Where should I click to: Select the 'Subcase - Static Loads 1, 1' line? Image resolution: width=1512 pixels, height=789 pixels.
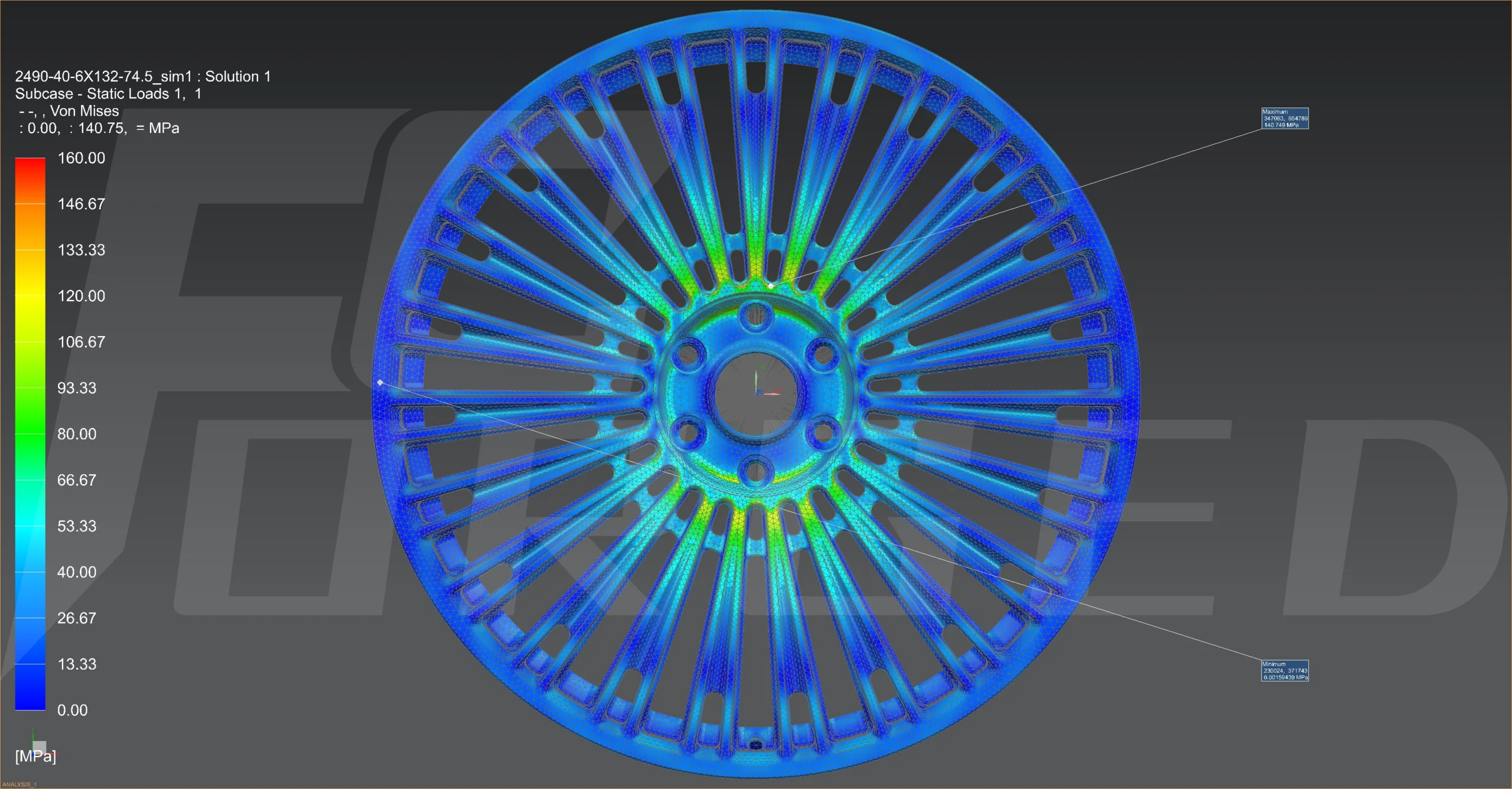[108, 93]
